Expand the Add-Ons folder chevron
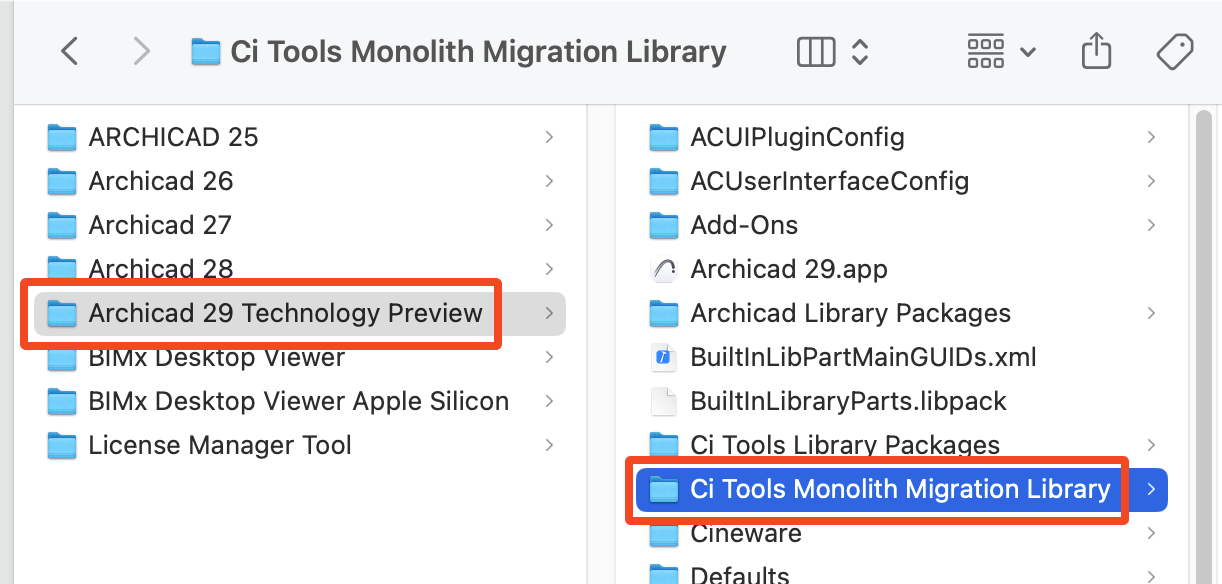This screenshot has width=1222, height=584. [1151, 225]
